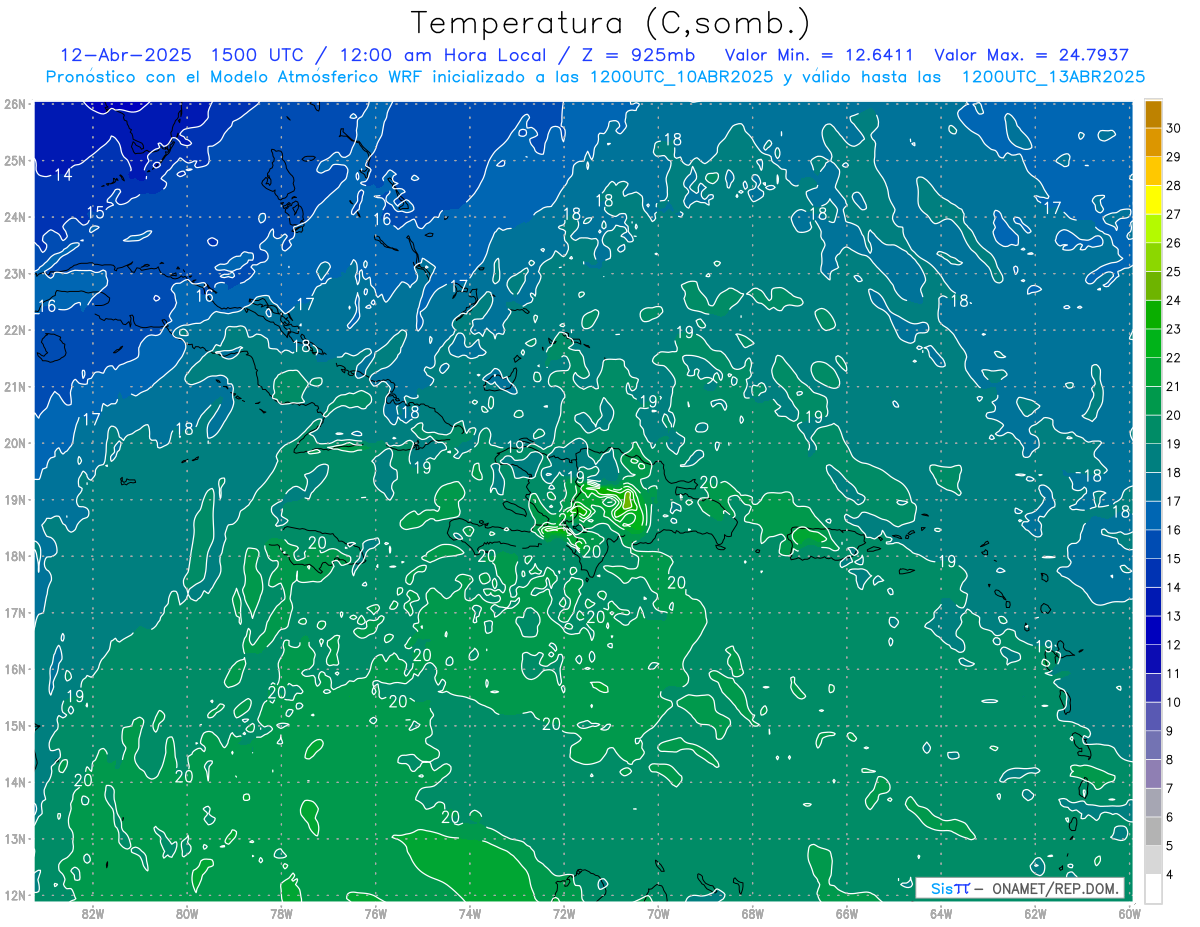Click the '13' label on the color scale

[1174, 616]
